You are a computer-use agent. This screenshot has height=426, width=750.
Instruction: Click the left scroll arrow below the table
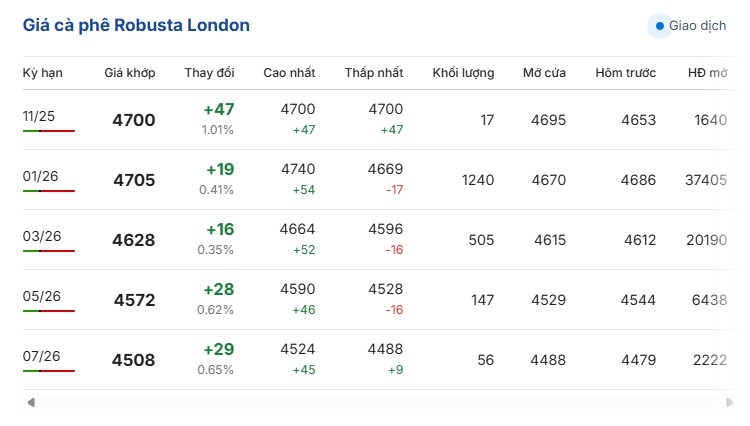[31, 402]
